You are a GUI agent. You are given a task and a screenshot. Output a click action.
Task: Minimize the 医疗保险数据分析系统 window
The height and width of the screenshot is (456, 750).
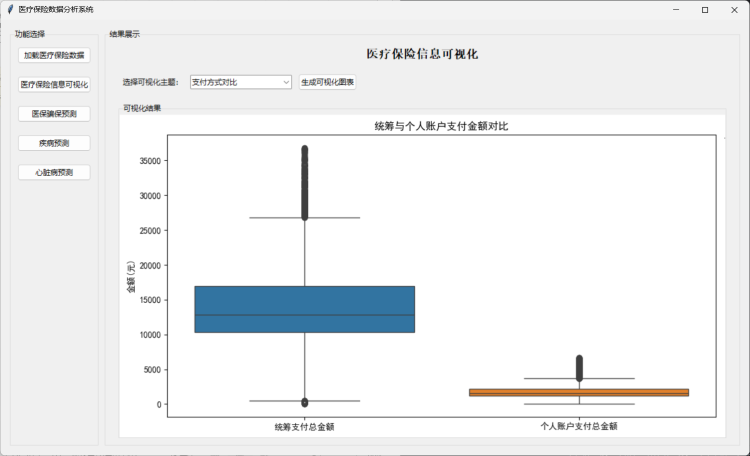point(674,9)
